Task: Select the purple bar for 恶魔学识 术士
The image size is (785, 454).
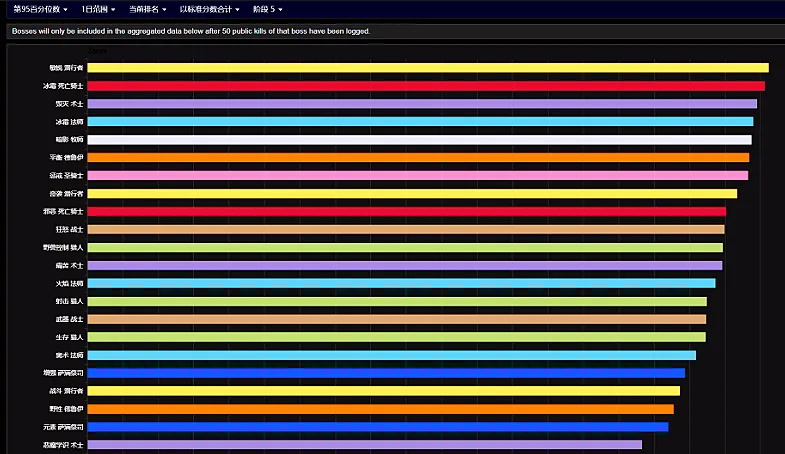Action: 364,444
